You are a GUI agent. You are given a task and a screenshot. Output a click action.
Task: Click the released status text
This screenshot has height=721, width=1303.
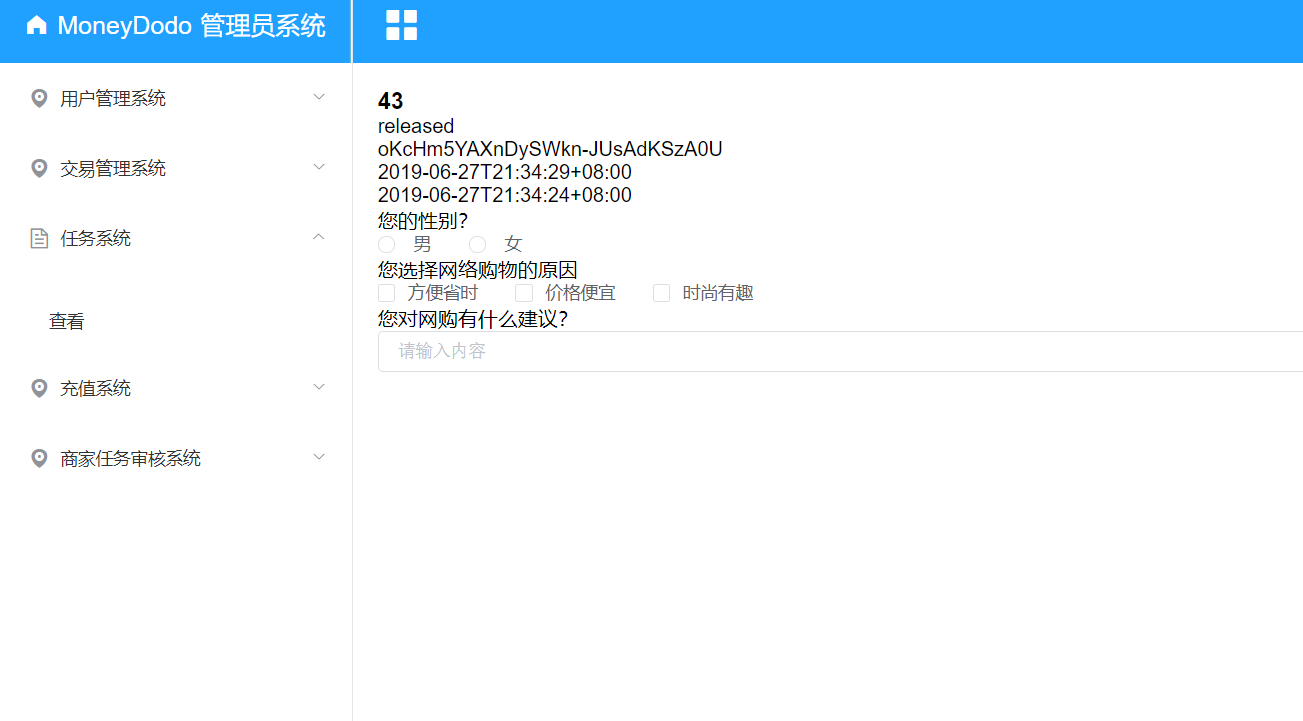416,126
